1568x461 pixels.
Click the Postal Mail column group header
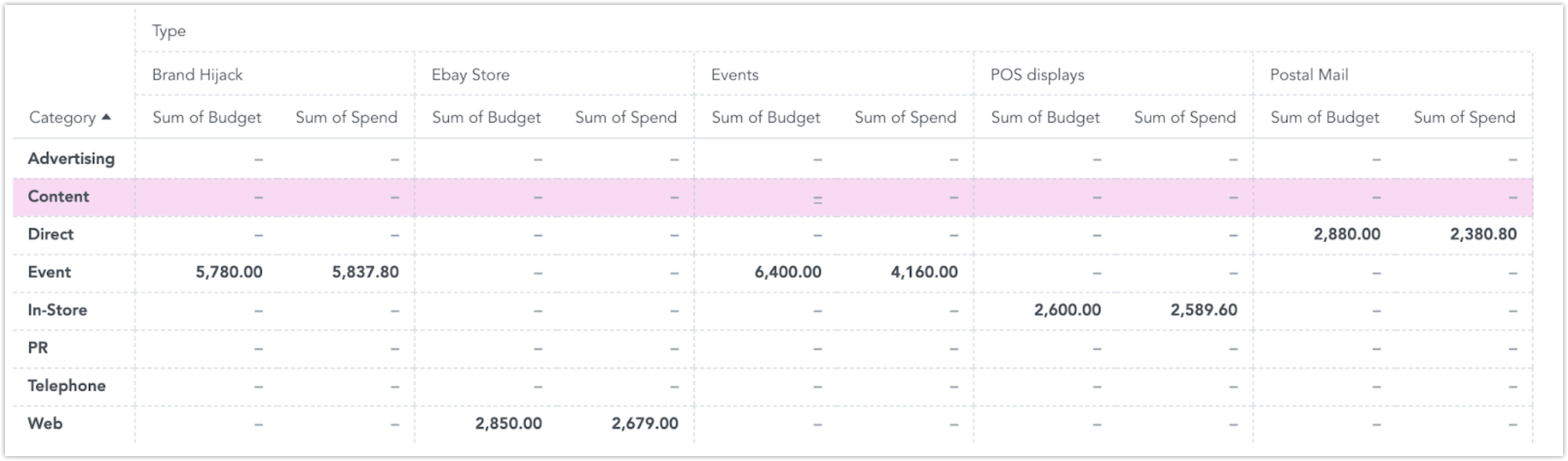pos(1309,75)
